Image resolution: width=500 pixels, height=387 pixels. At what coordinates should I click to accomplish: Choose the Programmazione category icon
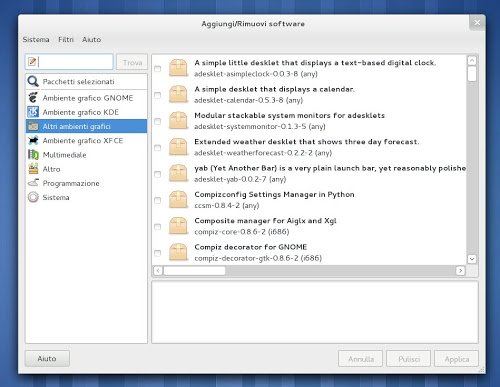pyautogui.click(x=33, y=183)
